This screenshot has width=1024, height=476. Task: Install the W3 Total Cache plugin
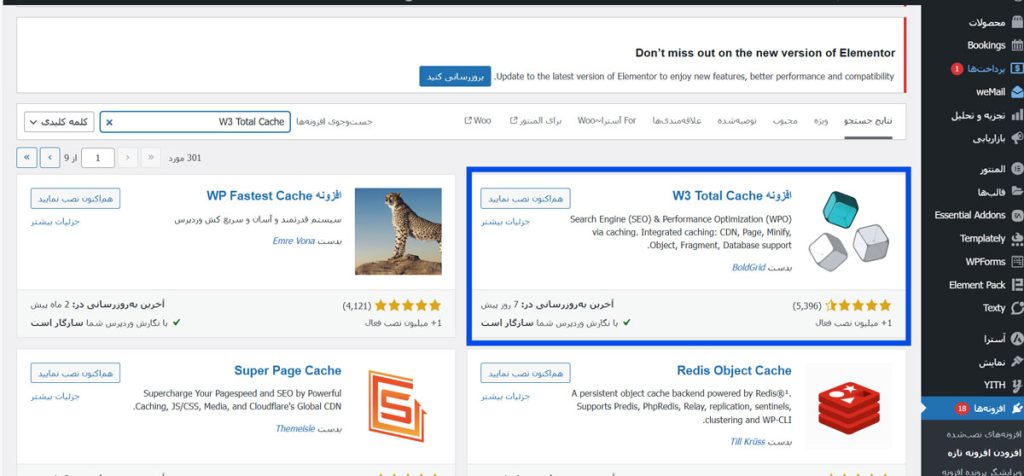pos(525,198)
